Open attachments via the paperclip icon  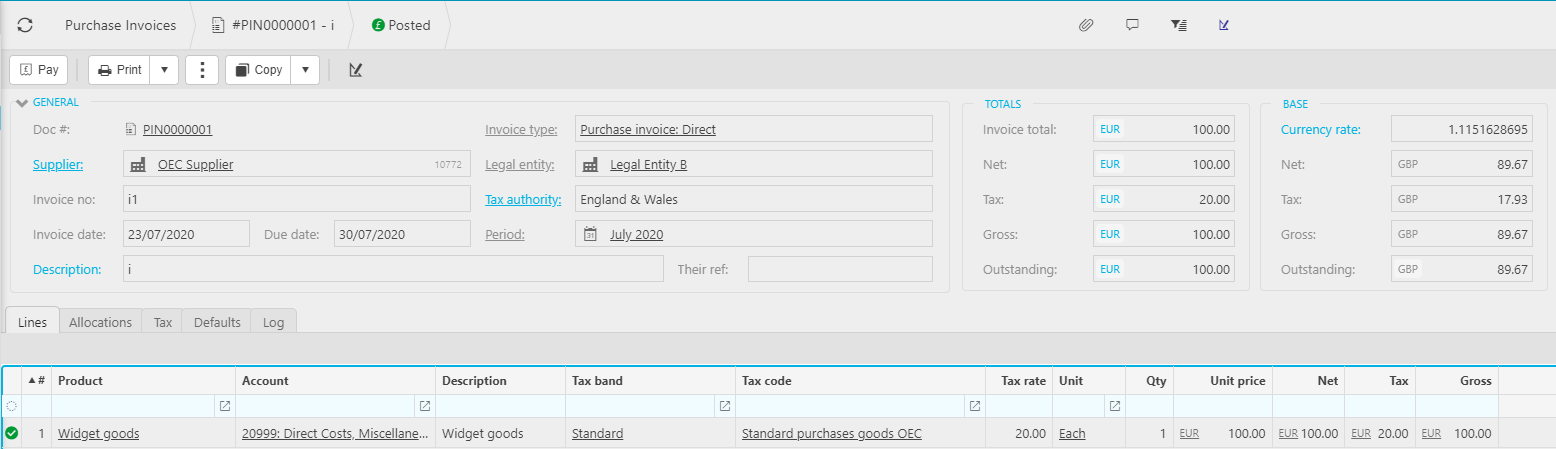point(1085,25)
